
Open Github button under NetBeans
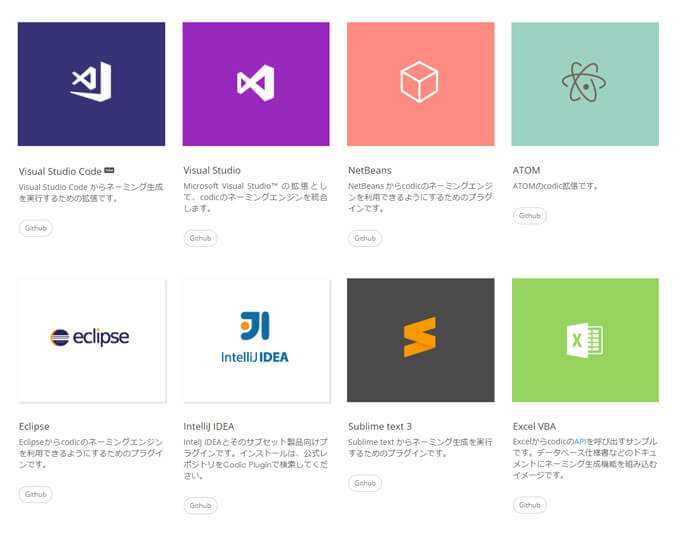click(x=365, y=238)
